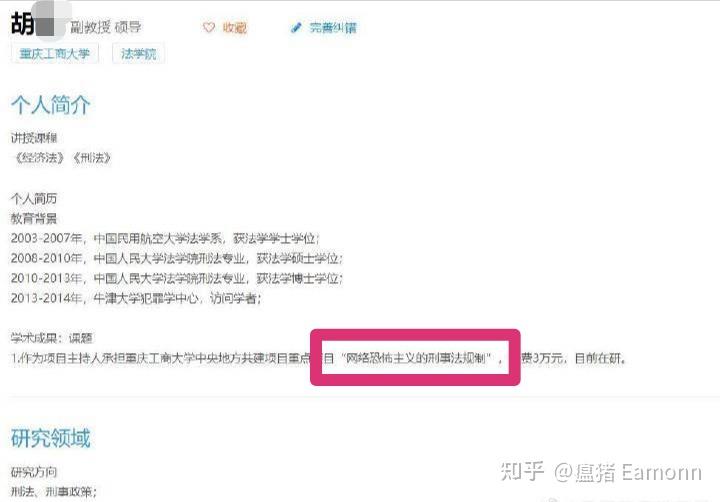720x502 pixels.
Task: Select the 法学院 tag
Action: (x=138, y=54)
